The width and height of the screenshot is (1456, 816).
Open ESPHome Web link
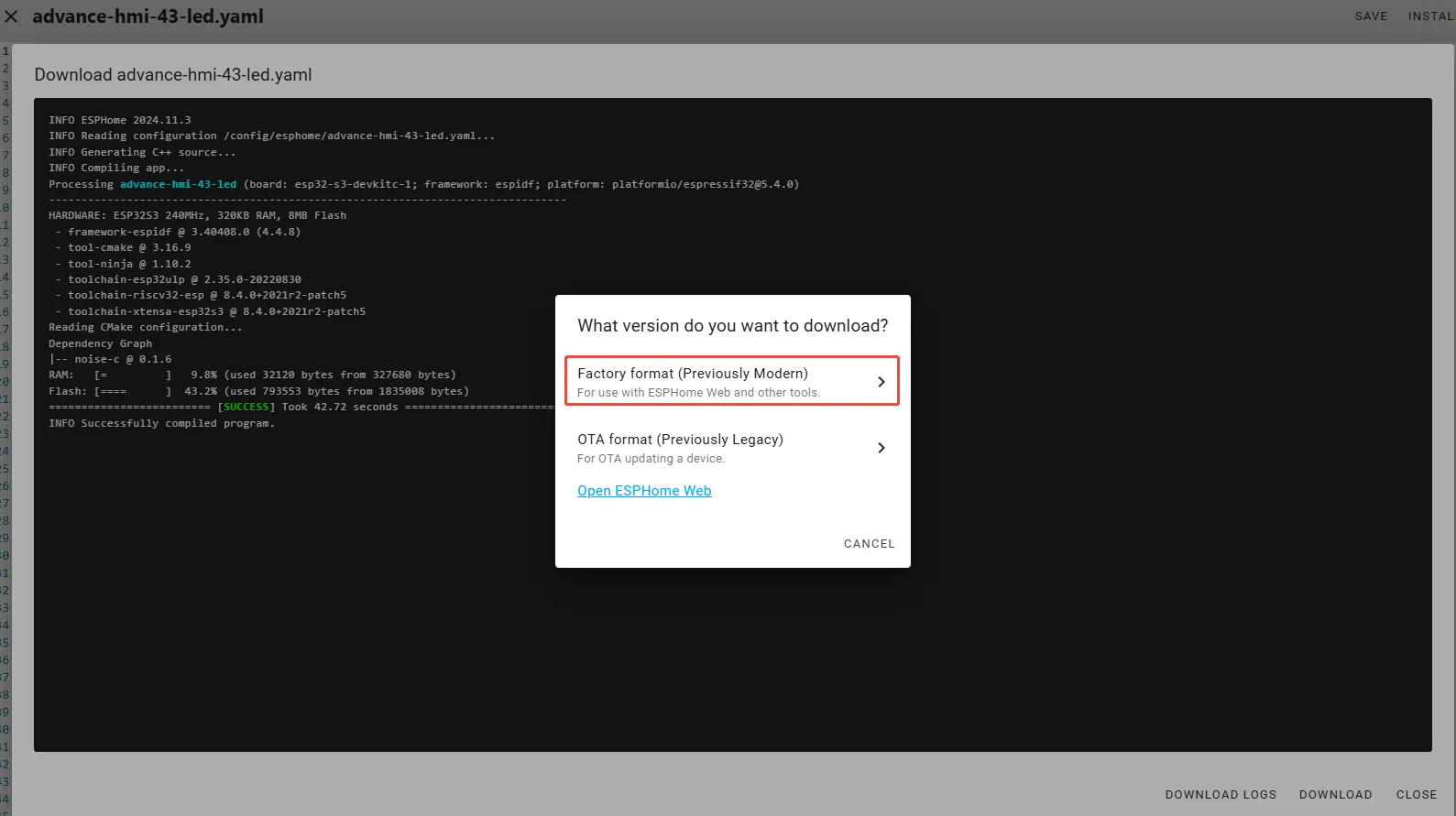pyautogui.click(x=644, y=491)
